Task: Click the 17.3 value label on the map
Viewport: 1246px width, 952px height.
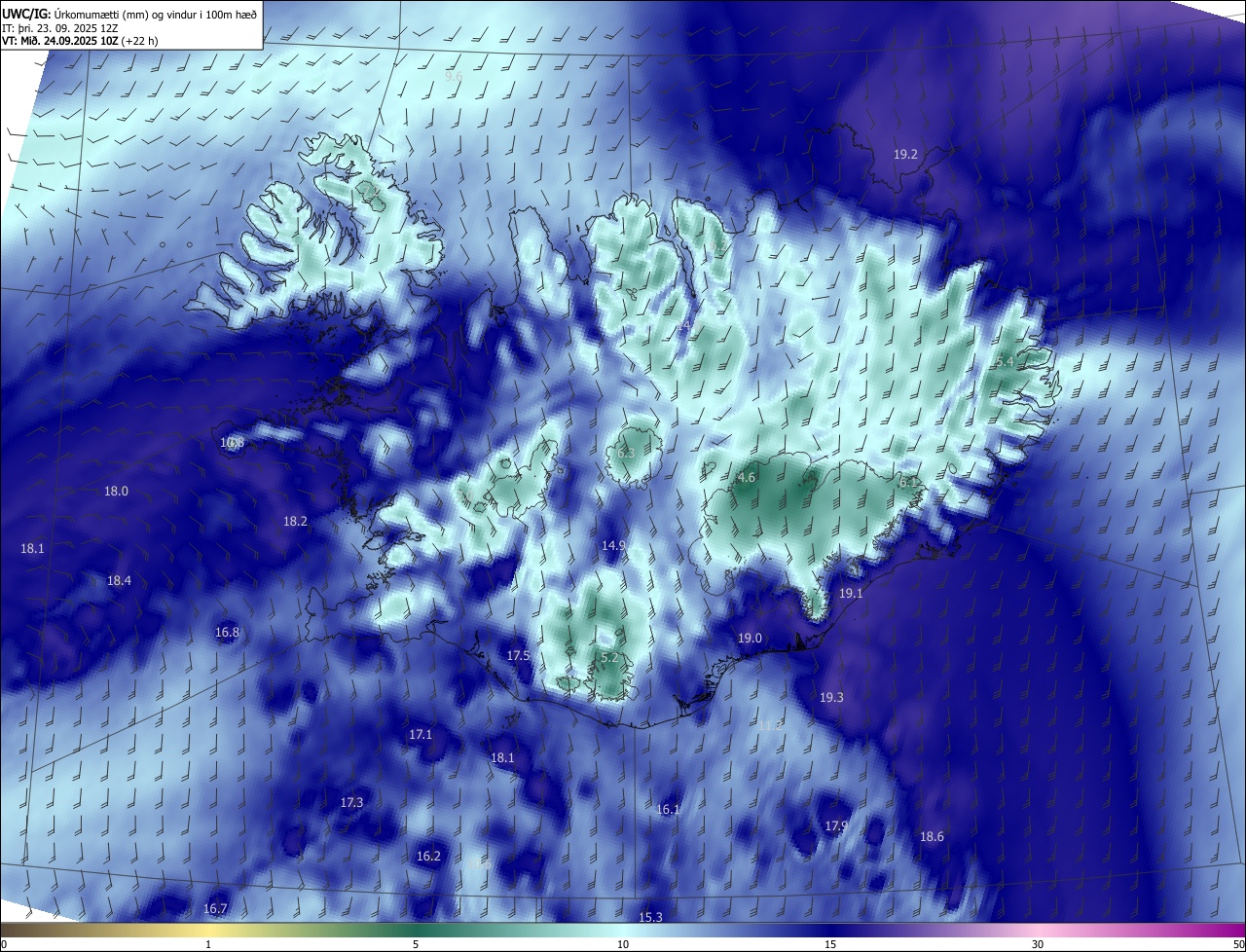Action: click(x=351, y=802)
